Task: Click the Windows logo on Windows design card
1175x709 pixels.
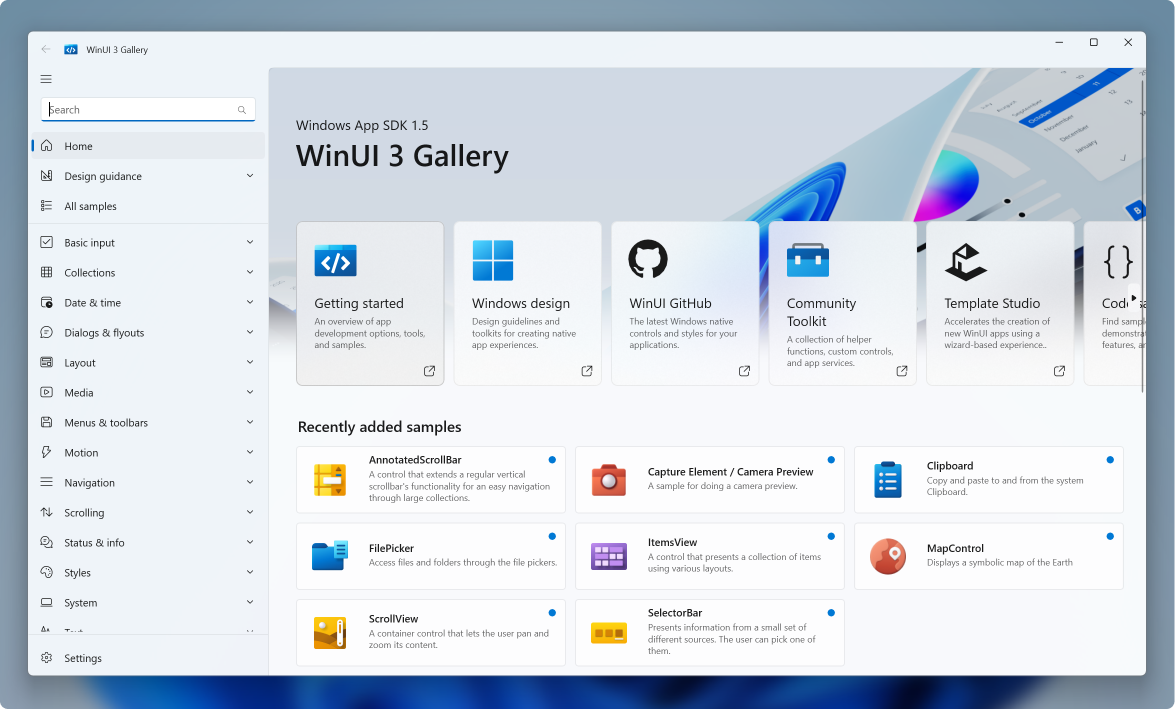Action: click(x=492, y=260)
